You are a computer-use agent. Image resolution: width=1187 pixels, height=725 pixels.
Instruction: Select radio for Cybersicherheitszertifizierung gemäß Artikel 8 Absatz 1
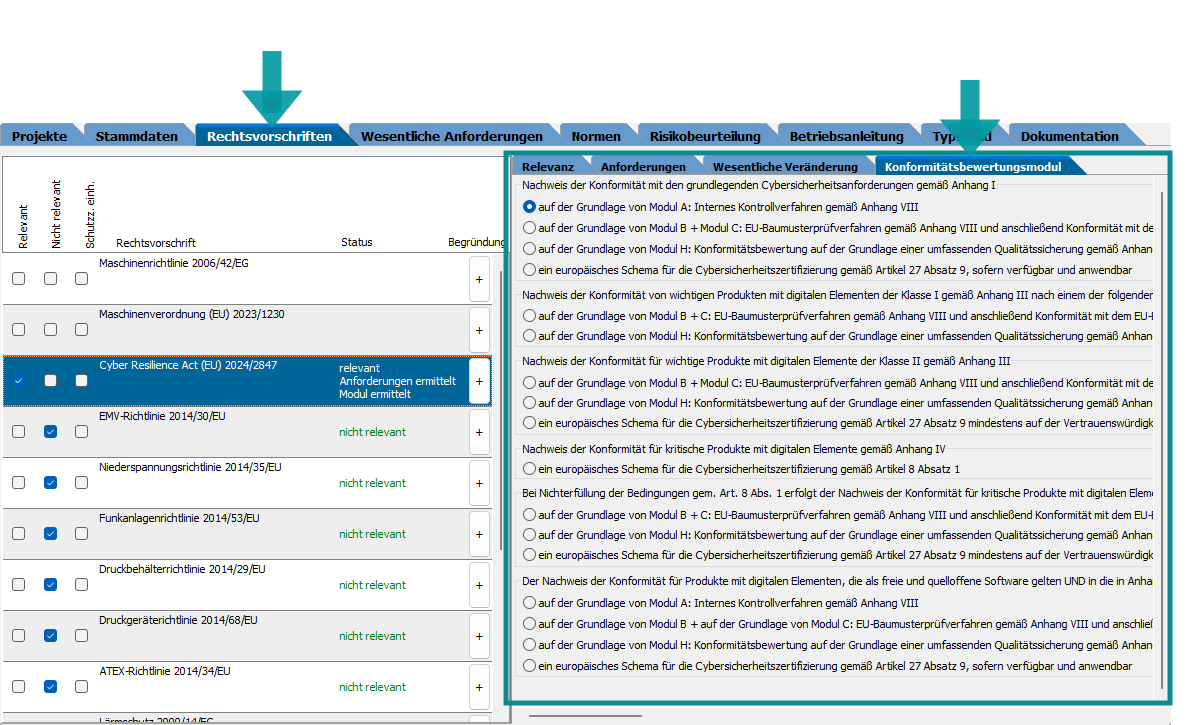[x=530, y=469]
